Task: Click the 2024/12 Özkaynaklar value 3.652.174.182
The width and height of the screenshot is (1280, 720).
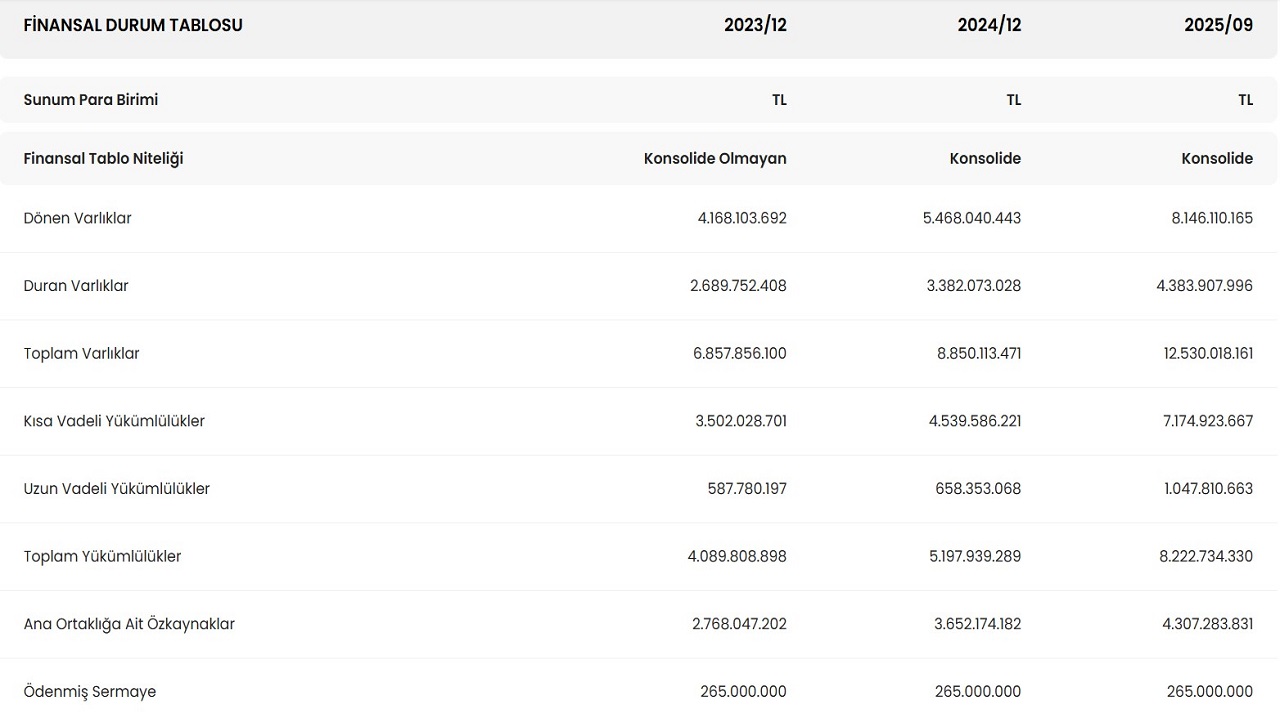Action: 977,624
